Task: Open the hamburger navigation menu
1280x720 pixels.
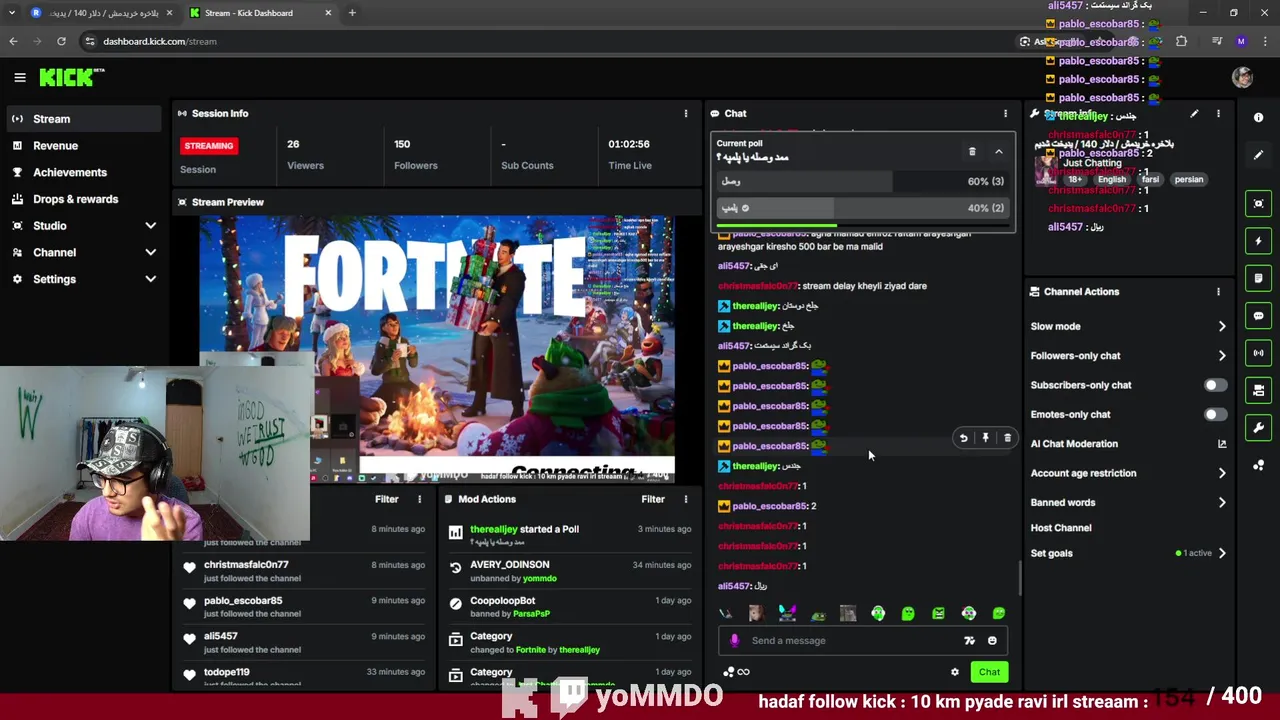Action: click(x=20, y=77)
